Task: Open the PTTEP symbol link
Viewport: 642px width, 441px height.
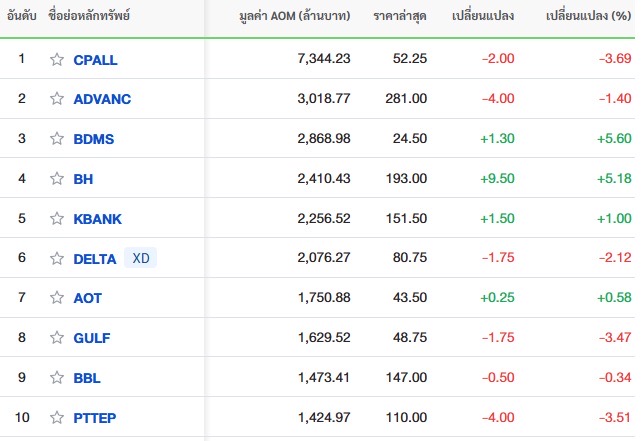Action: tap(95, 418)
